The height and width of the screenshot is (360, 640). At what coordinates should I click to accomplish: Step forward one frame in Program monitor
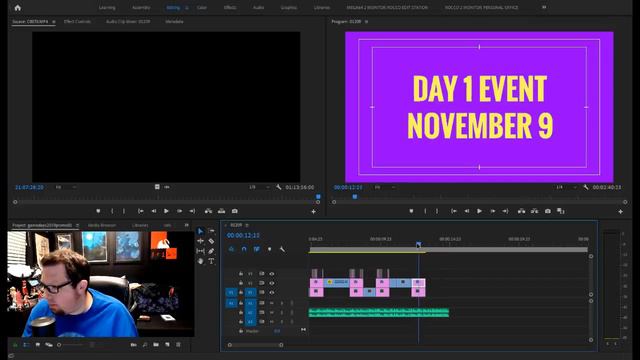coord(493,211)
